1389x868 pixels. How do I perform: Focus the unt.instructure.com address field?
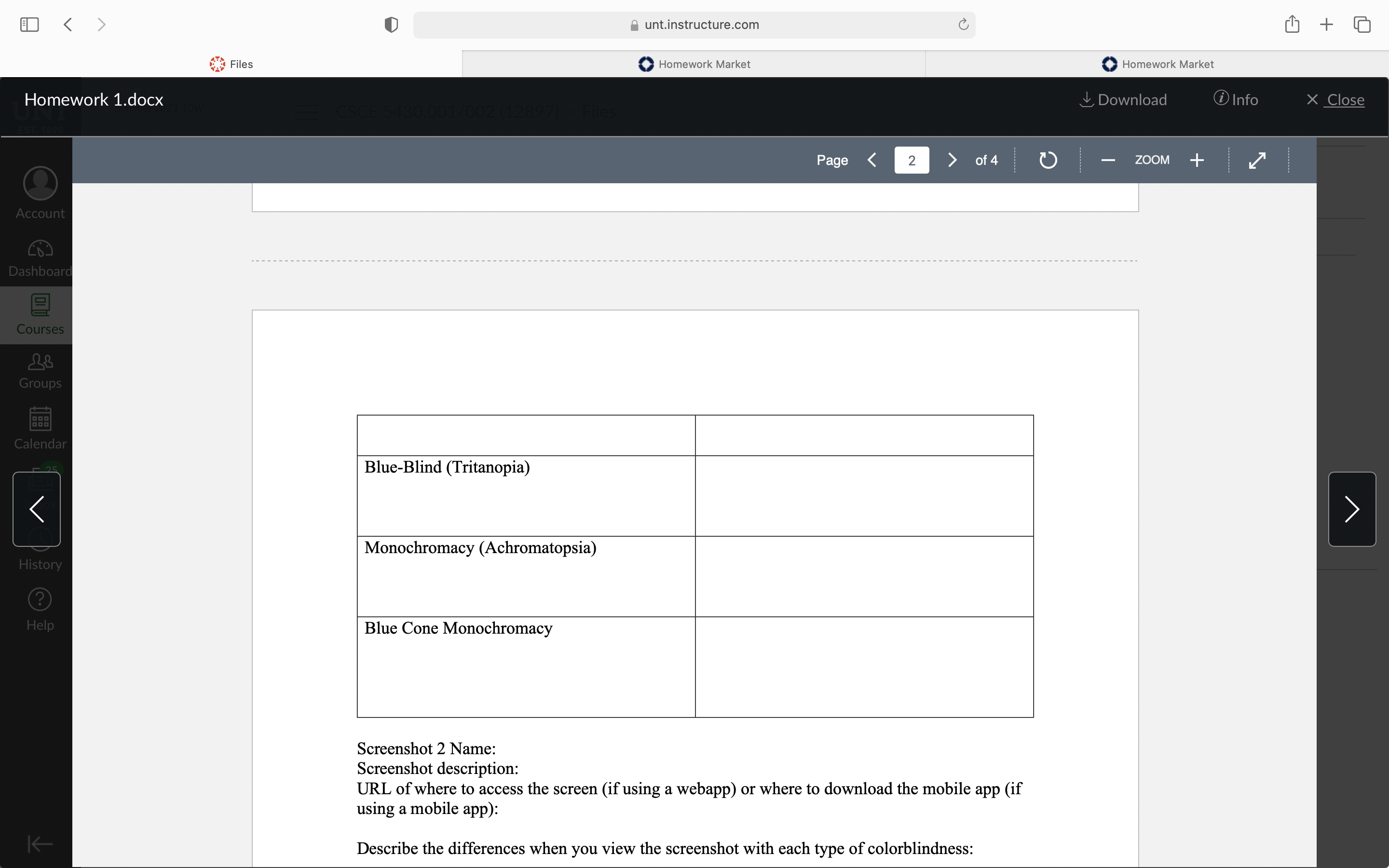(x=694, y=25)
